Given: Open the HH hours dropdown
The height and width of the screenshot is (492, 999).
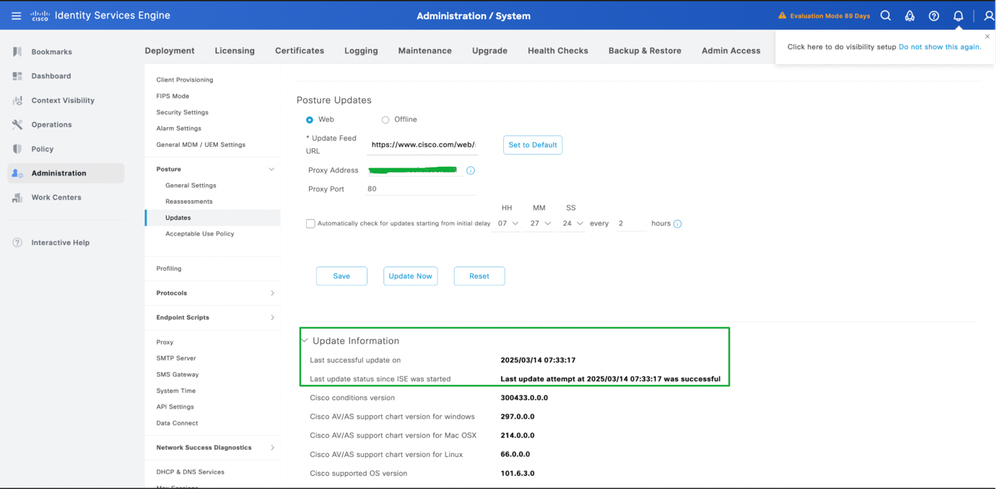Looking at the screenshot, I should (x=508, y=224).
